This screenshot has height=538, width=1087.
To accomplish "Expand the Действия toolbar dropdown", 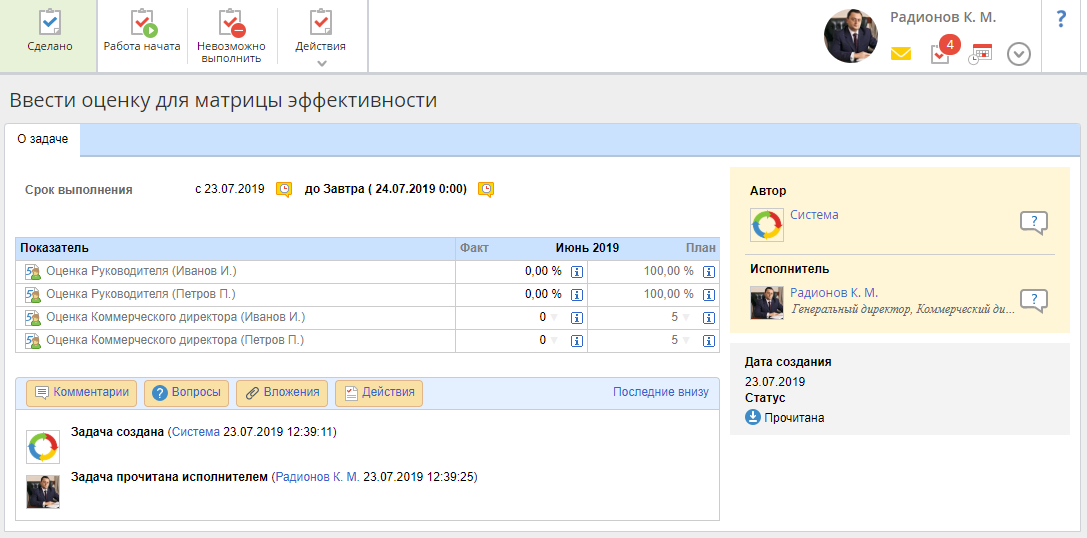I will pos(321,63).
